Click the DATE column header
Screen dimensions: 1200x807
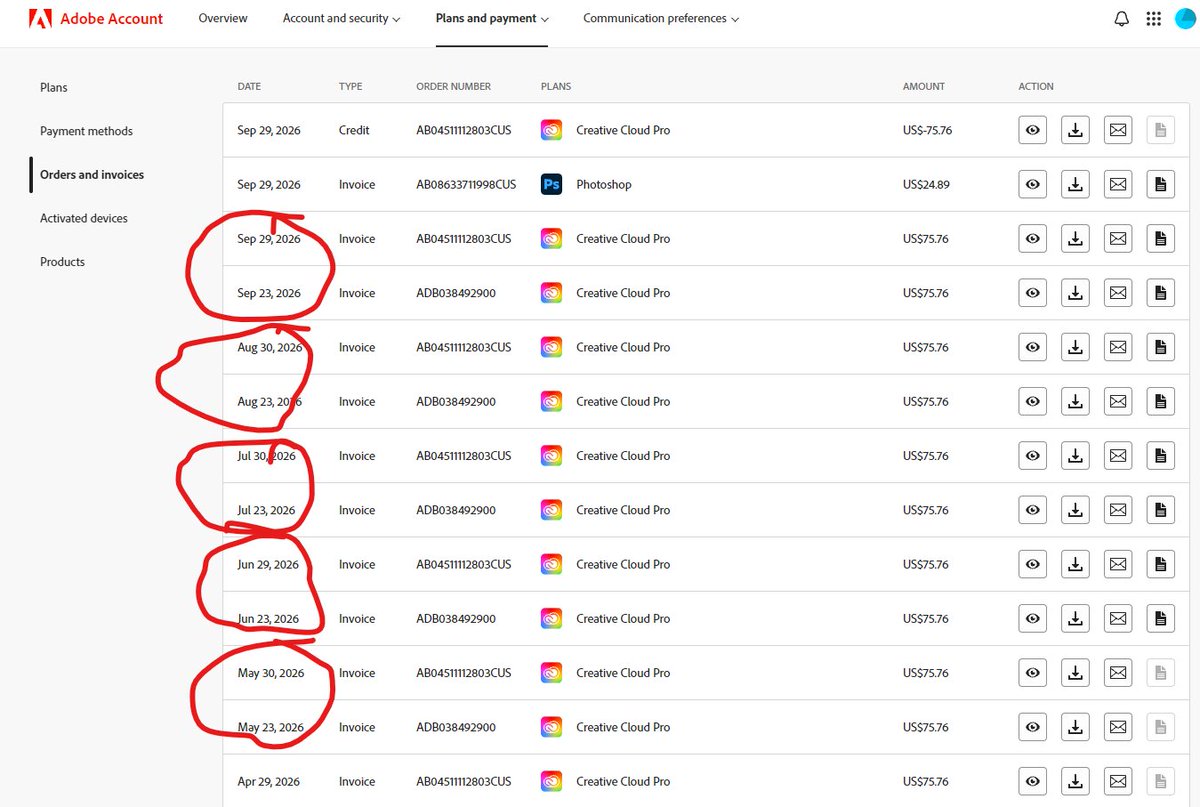(x=249, y=87)
